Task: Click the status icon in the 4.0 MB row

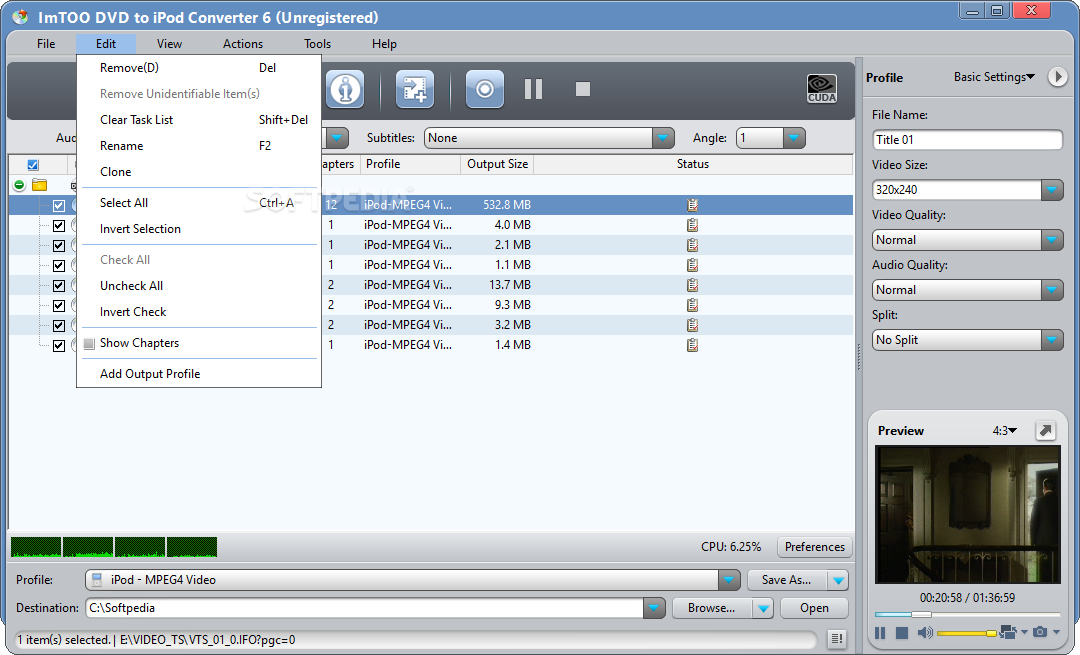Action: click(x=692, y=225)
